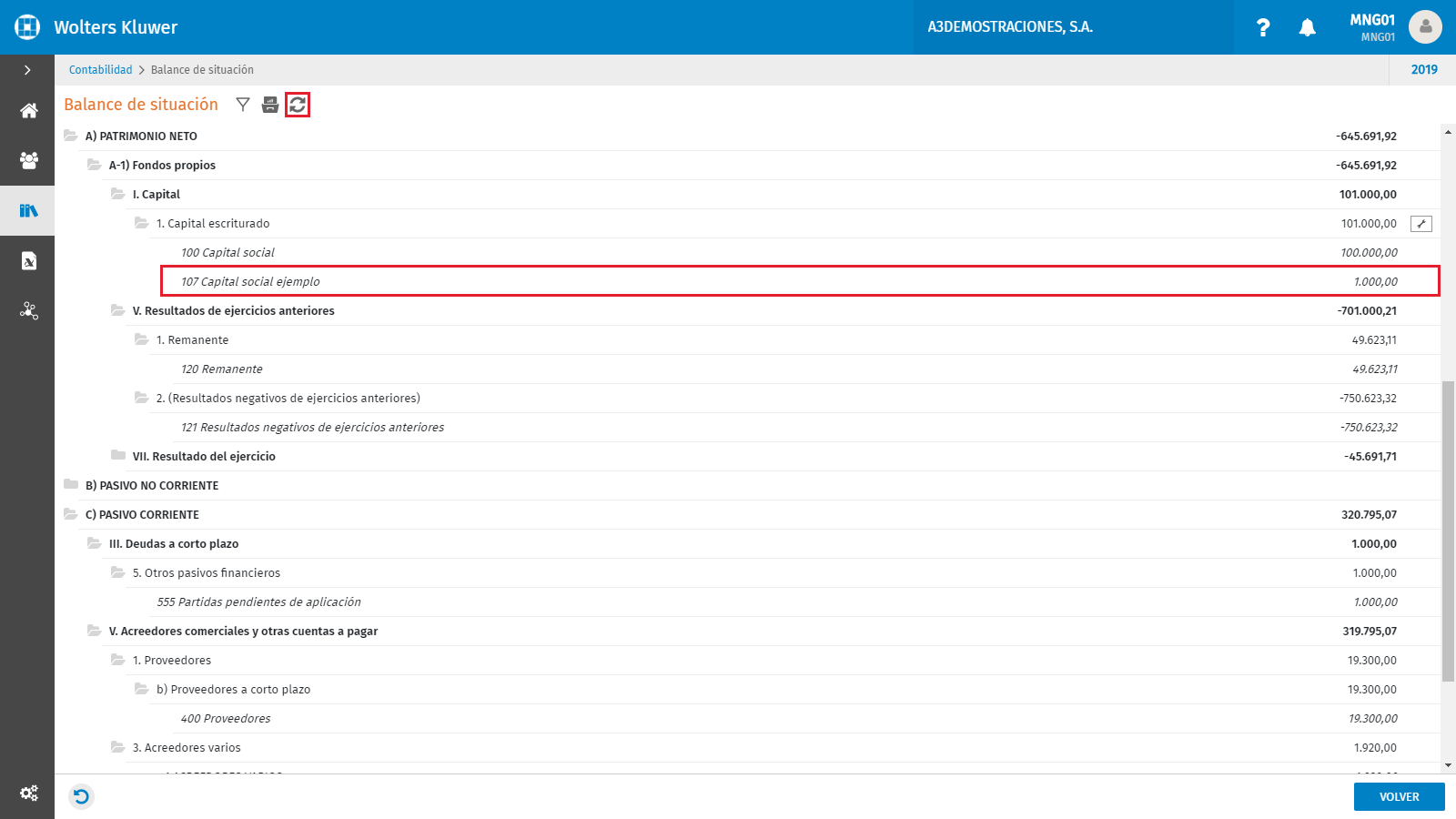1456x819 pixels.
Task: Click the scrollbar down arrow
Action: pos(1448,766)
